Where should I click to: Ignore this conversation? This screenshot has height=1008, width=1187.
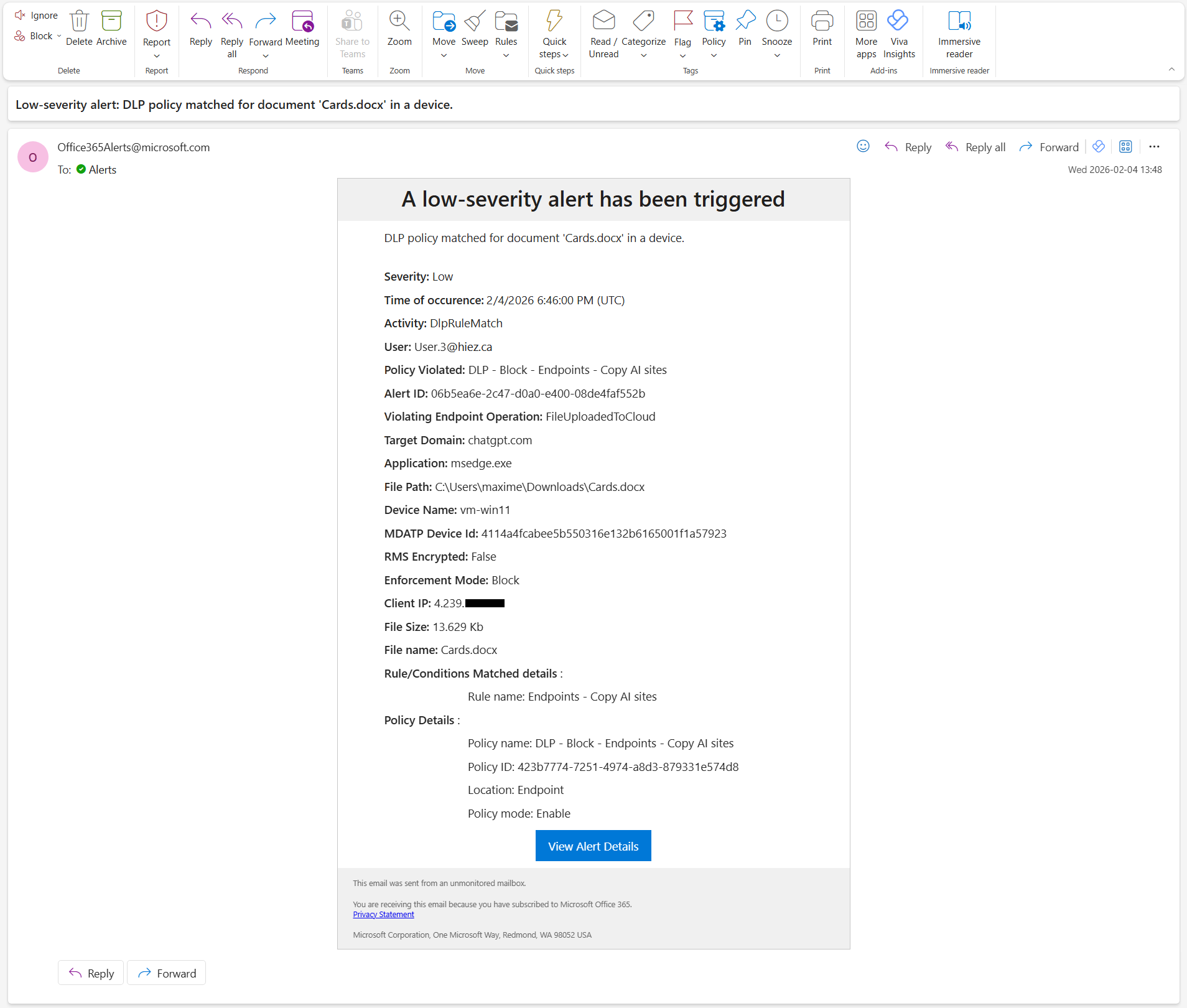37,16
